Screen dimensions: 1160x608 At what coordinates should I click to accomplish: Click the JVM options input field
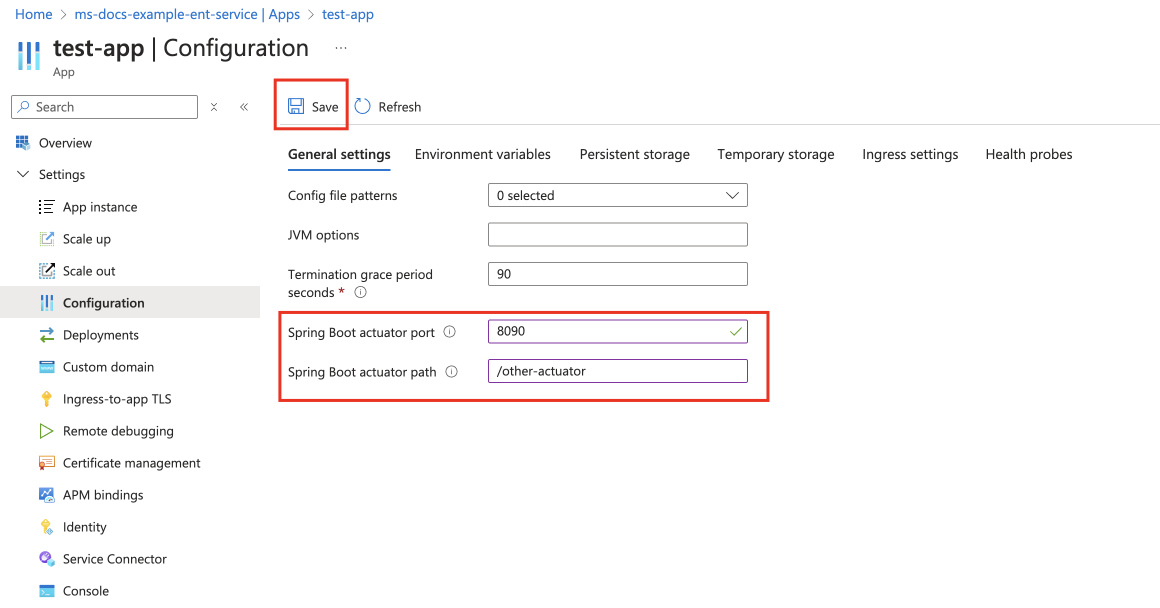[618, 234]
